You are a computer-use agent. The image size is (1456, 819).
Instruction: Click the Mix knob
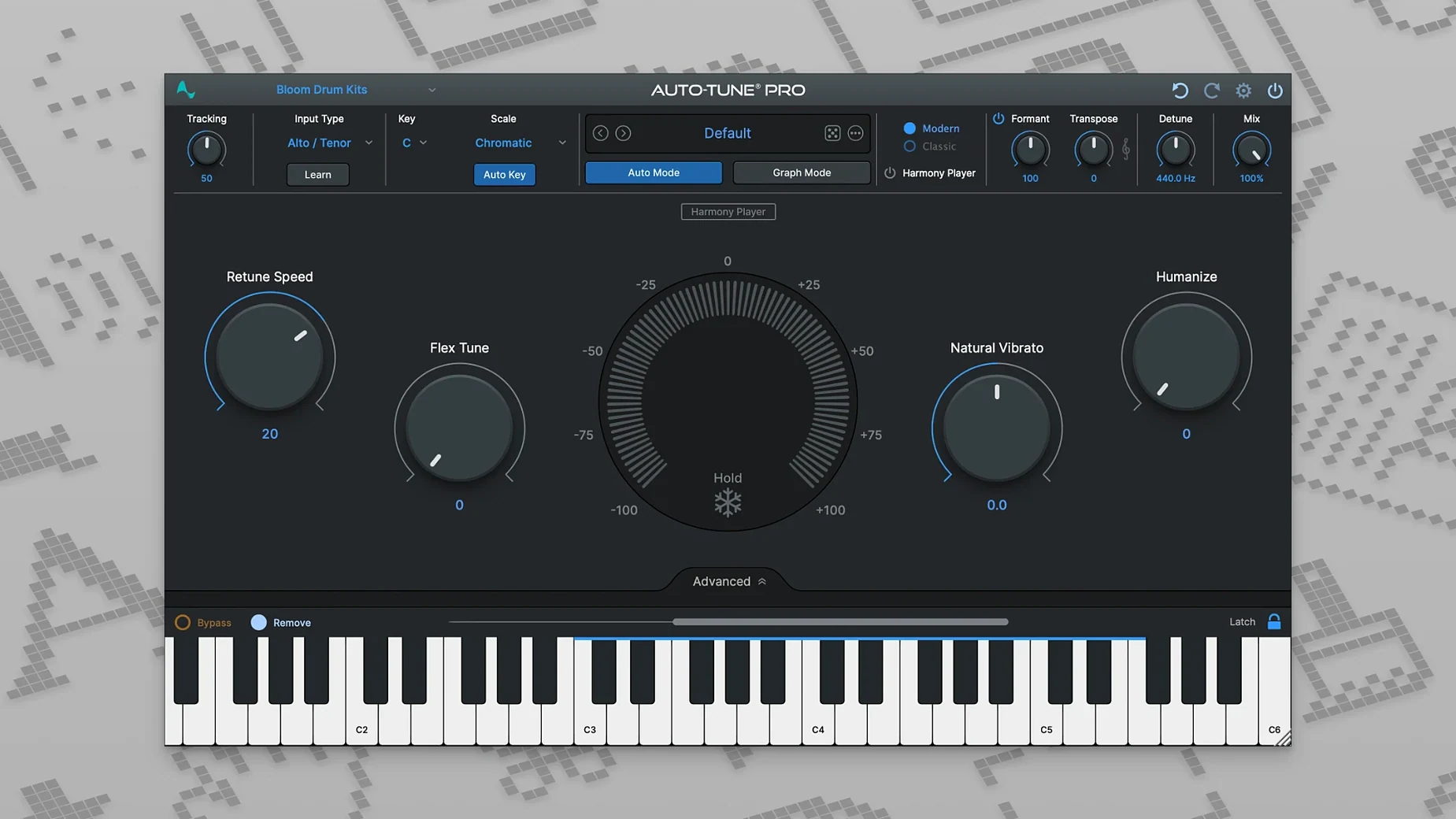(1251, 150)
